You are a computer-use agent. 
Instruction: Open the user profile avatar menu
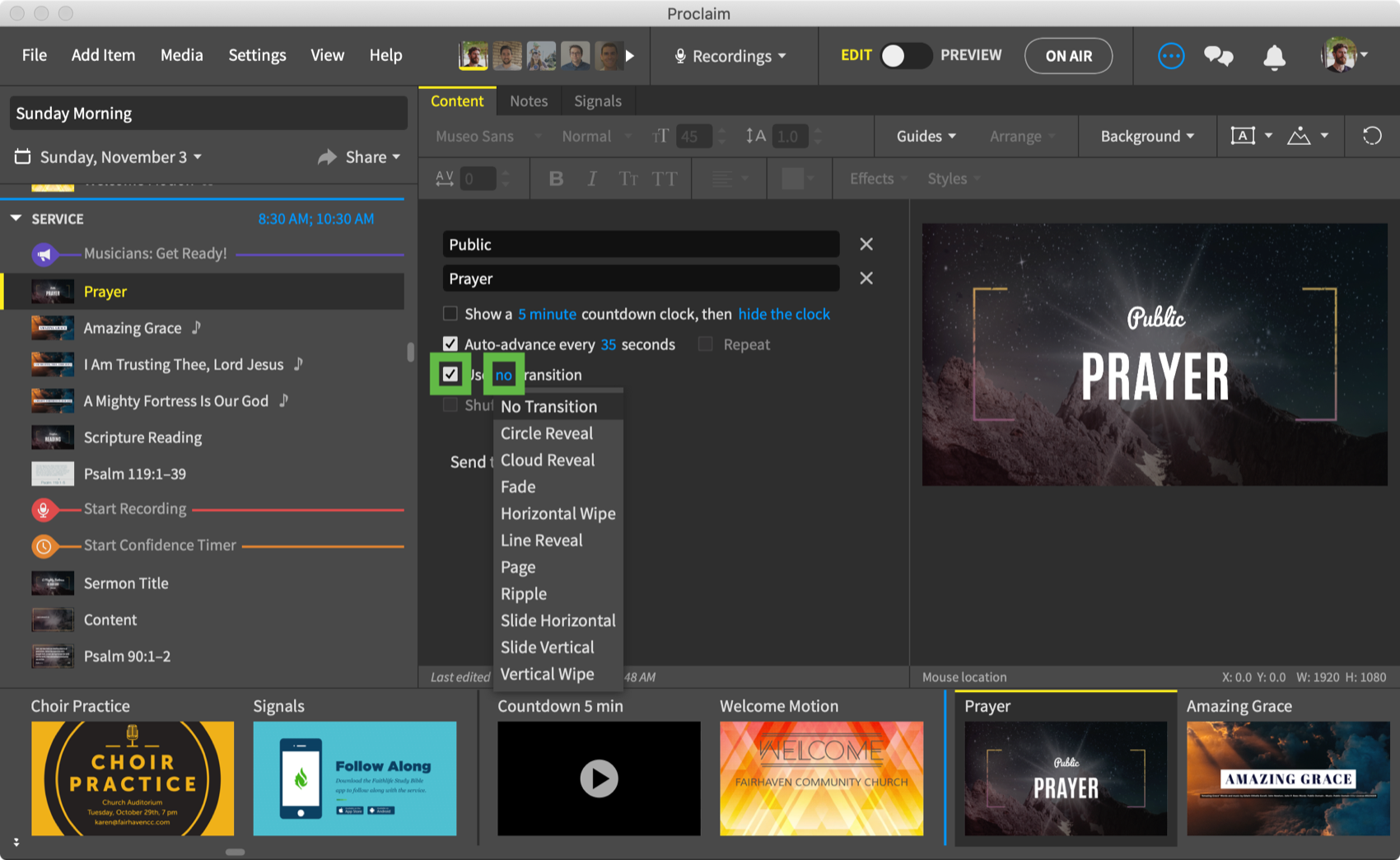coord(1343,55)
